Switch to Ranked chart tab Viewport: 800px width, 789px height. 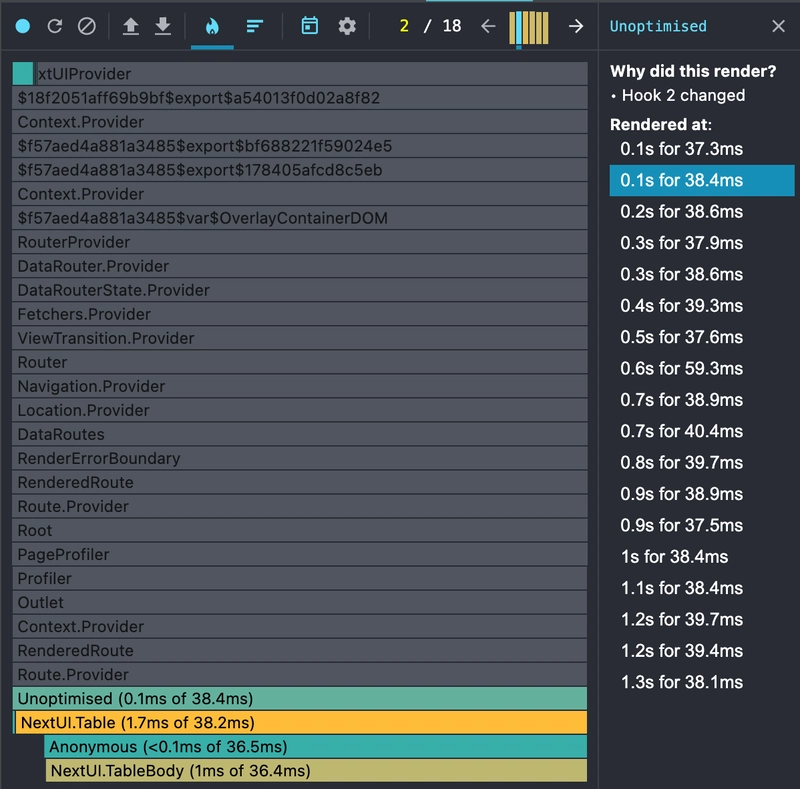(255, 26)
